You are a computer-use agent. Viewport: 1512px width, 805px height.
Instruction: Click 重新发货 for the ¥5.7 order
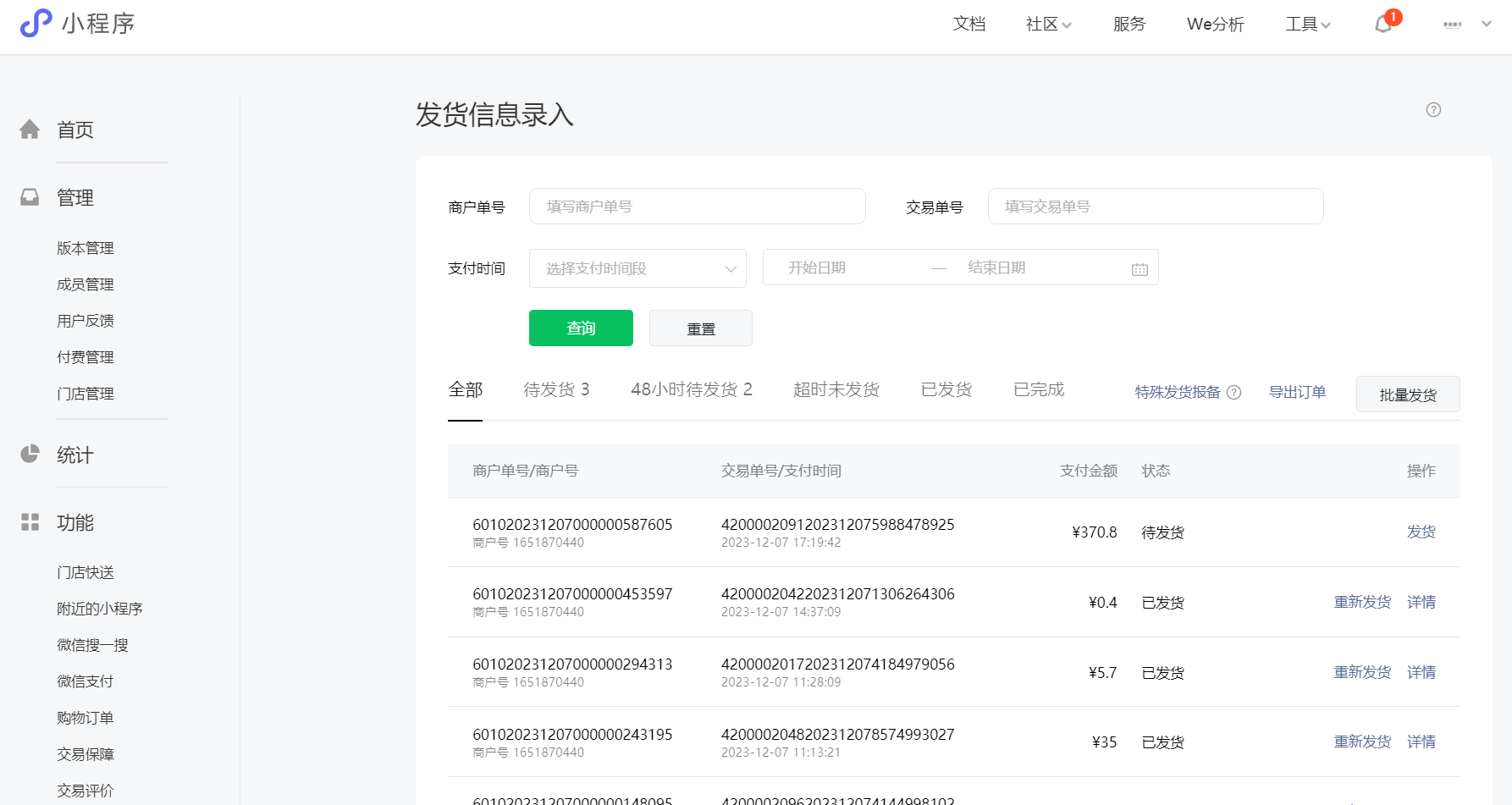1362,672
